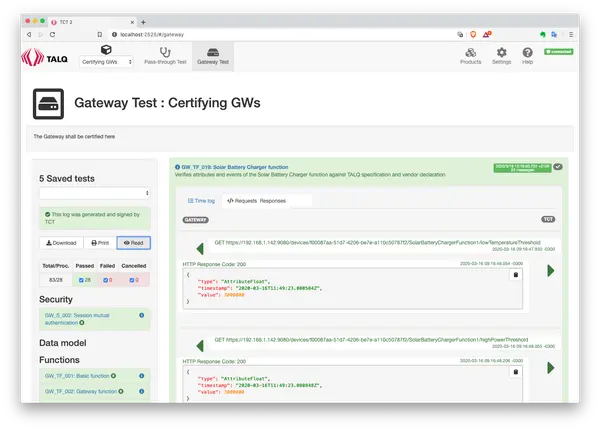Screen dimensions: 600x430
Task: Click the TALQ logo
Action: click(46, 57)
